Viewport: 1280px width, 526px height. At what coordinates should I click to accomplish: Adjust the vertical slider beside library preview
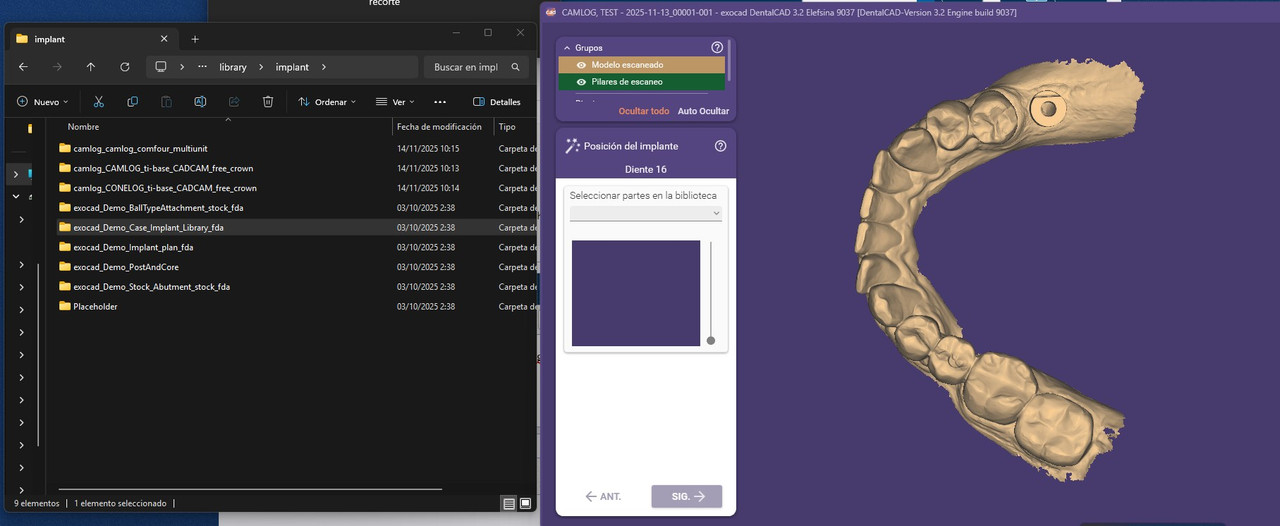coord(711,340)
